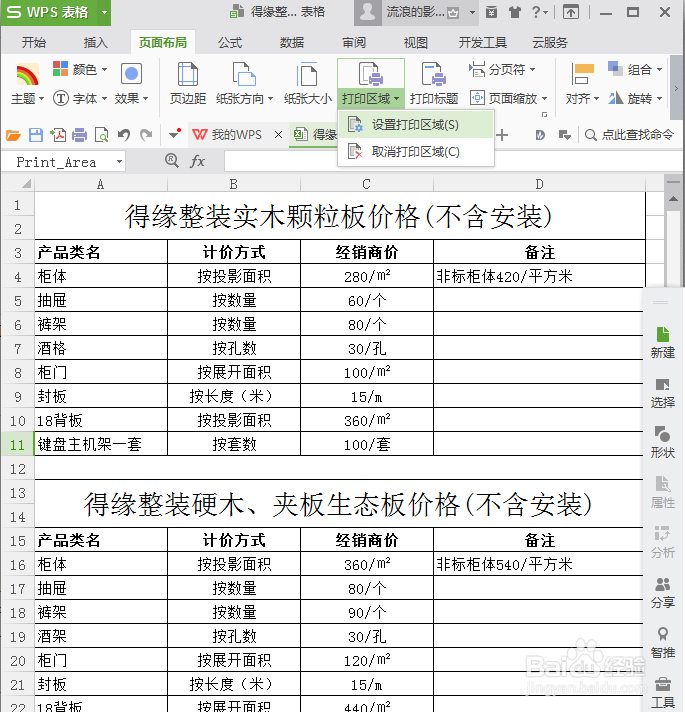Viewport: 685px width, 712px height.
Task: Click the shirt skin icon in title bar
Action: point(514,12)
